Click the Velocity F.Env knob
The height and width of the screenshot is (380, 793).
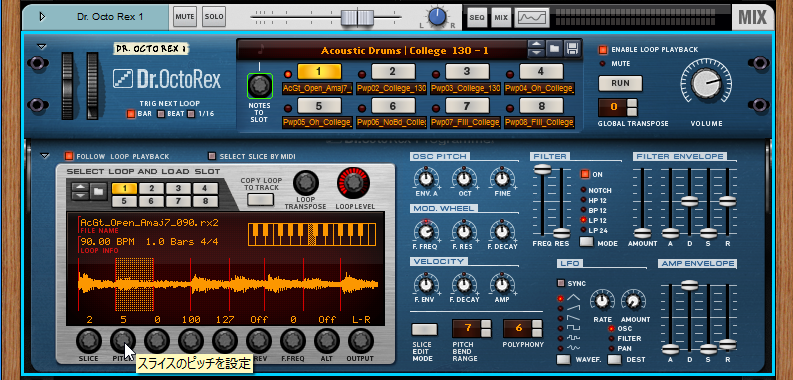[426, 284]
